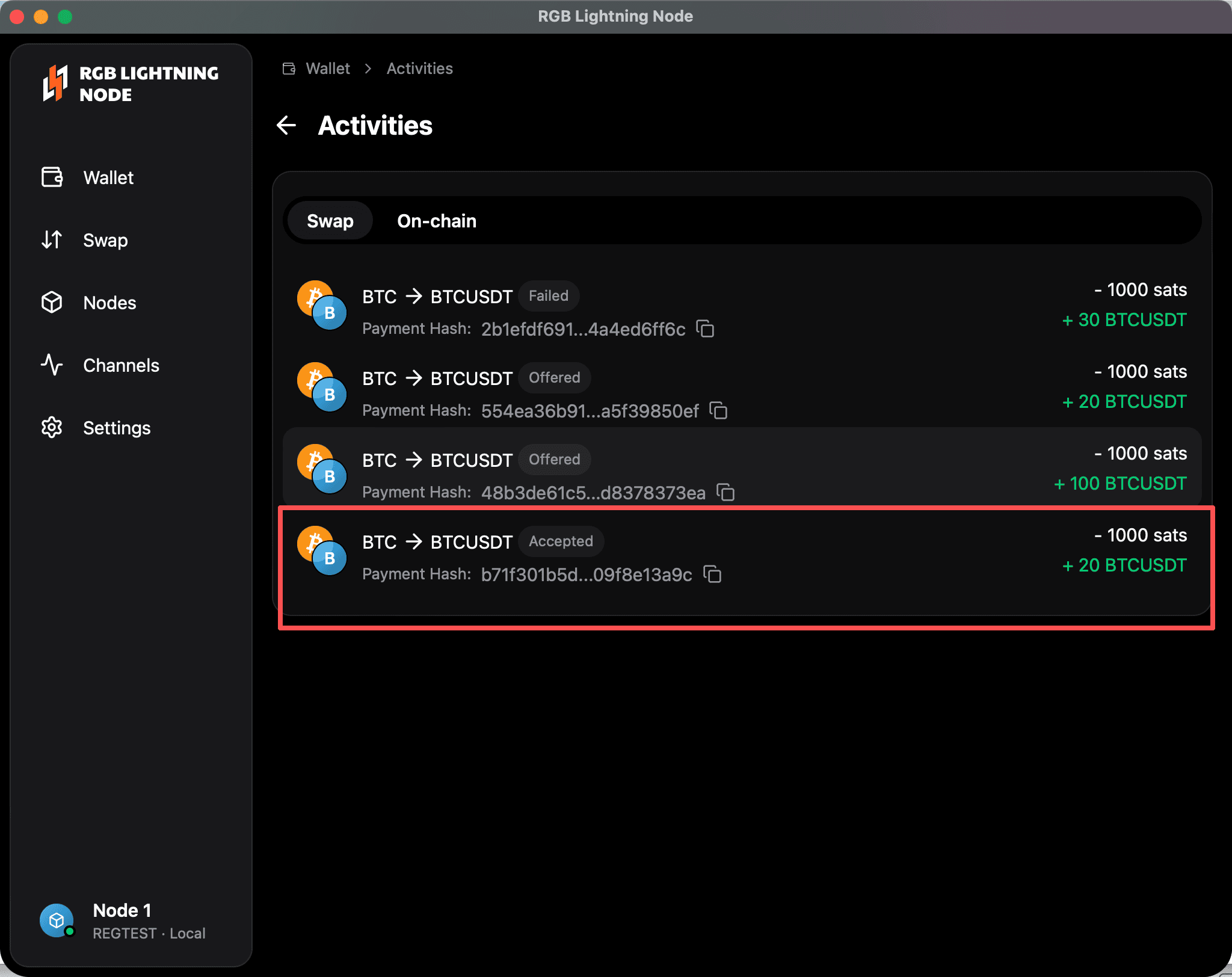Copy payment hash 2b1efdf691...4a4ed6ff6c
Screen dimensions: 1232x977
705,329
